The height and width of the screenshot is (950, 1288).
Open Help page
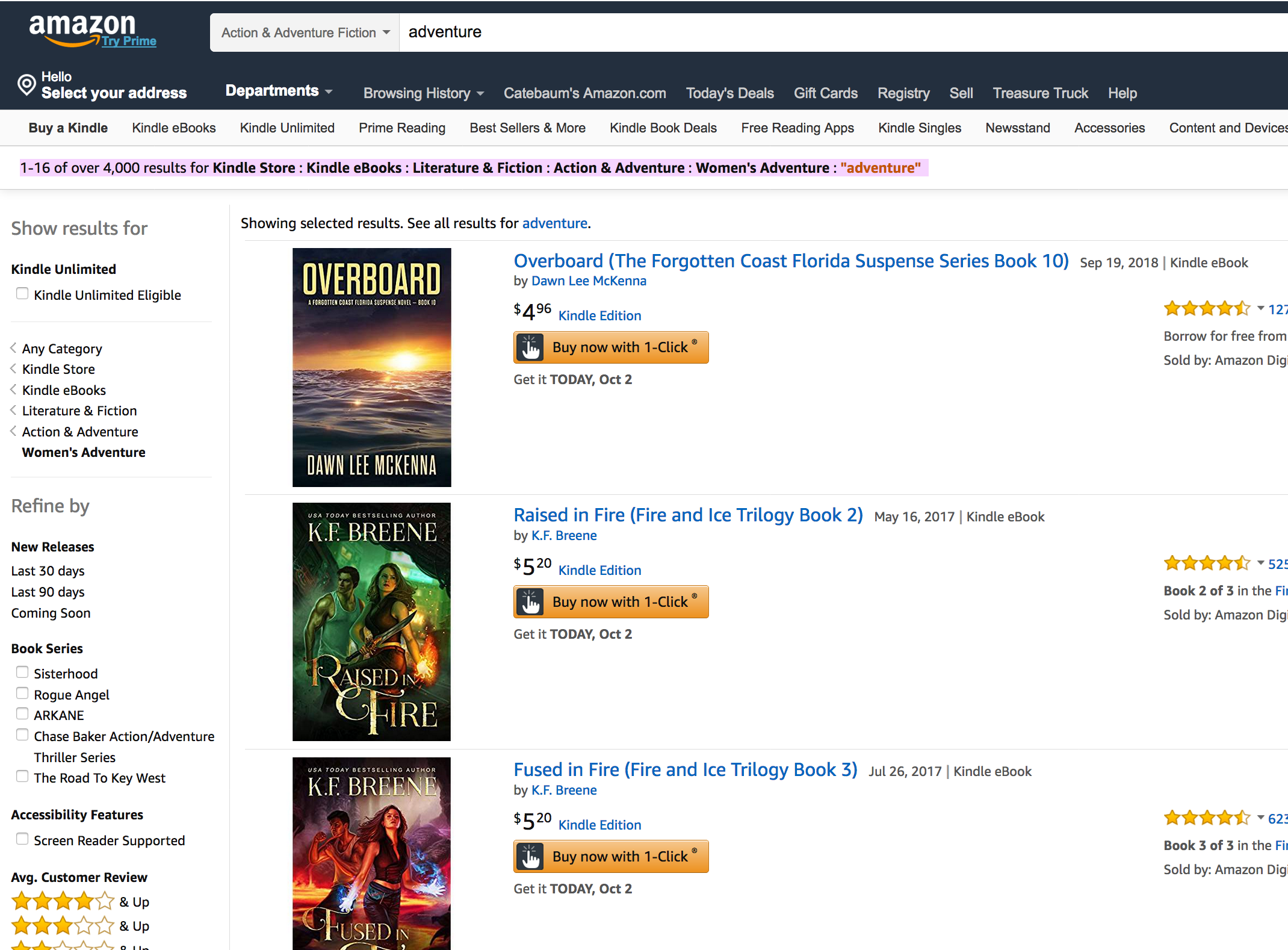point(1122,93)
